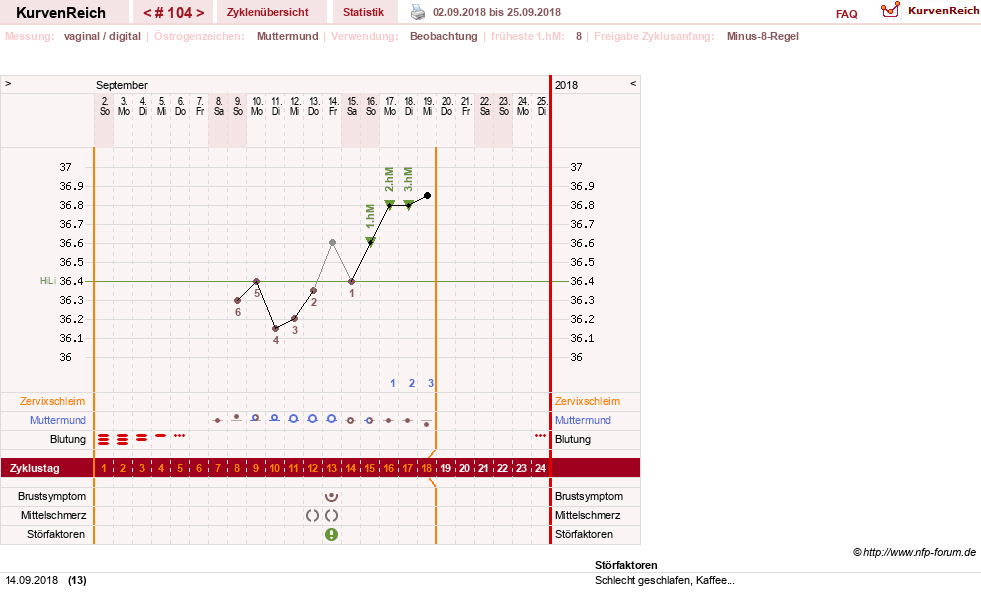Click the KurvenReich logo icon top right
The height and width of the screenshot is (604, 981).
pos(890,10)
